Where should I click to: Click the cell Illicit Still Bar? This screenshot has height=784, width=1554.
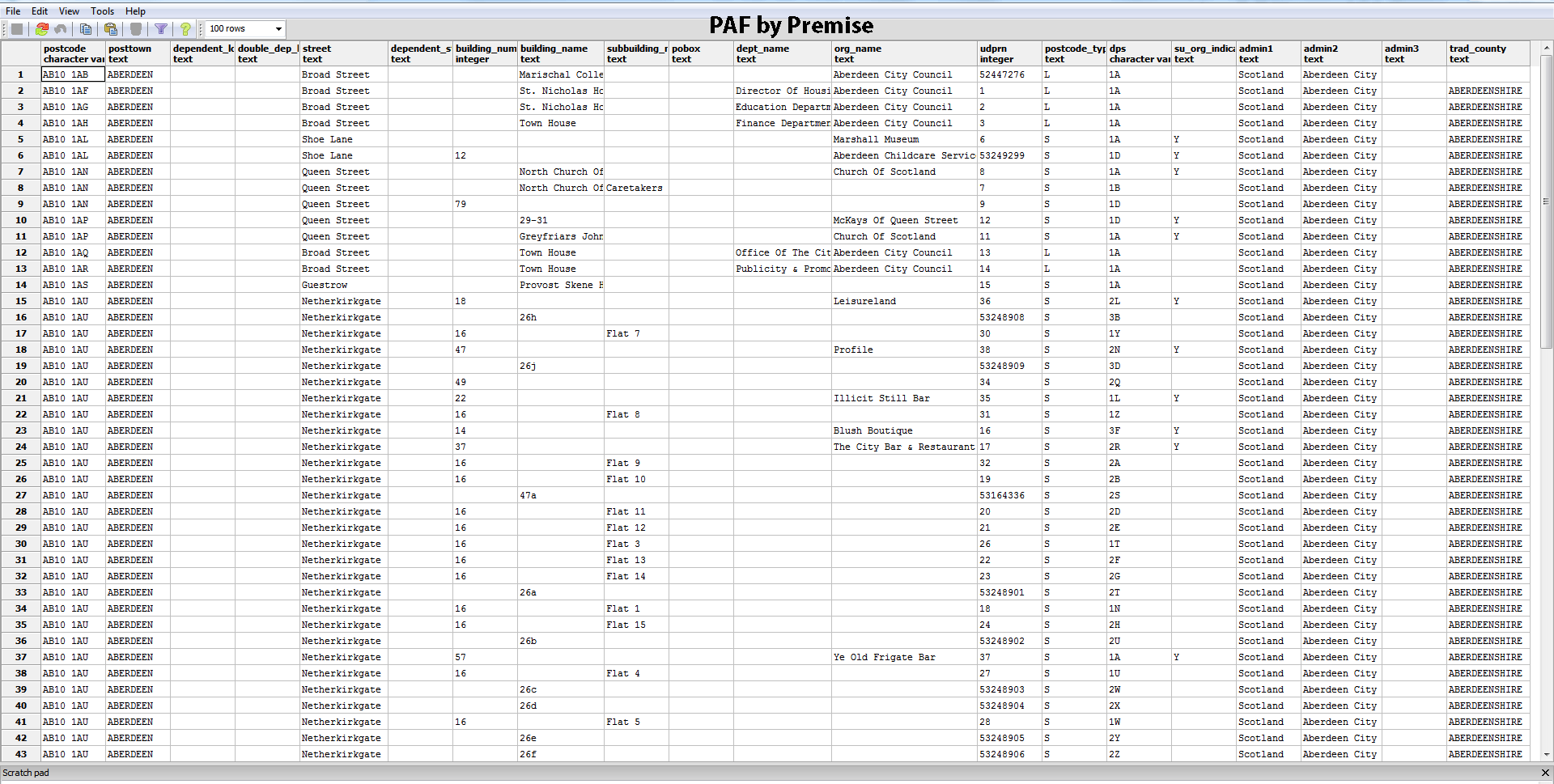tap(904, 398)
